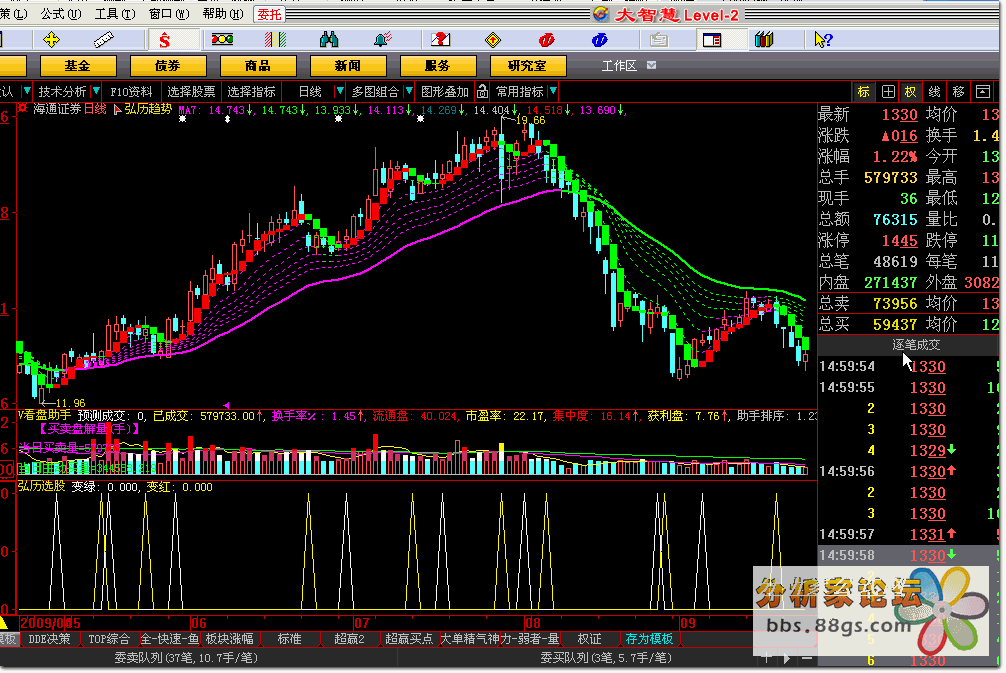The width and height of the screenshot is (1006, 673).
Task: Click the yellow triangle at timeline start
Action: [4, 622]
